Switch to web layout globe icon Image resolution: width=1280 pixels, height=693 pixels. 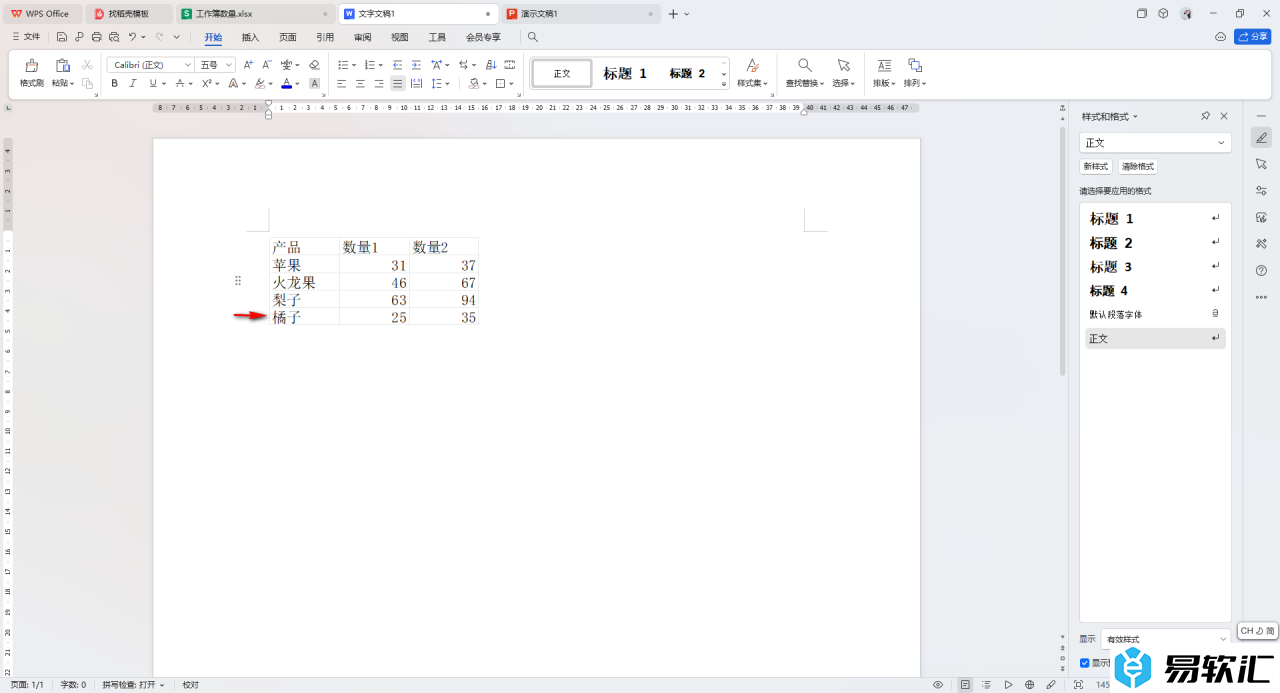point(1029,685)
